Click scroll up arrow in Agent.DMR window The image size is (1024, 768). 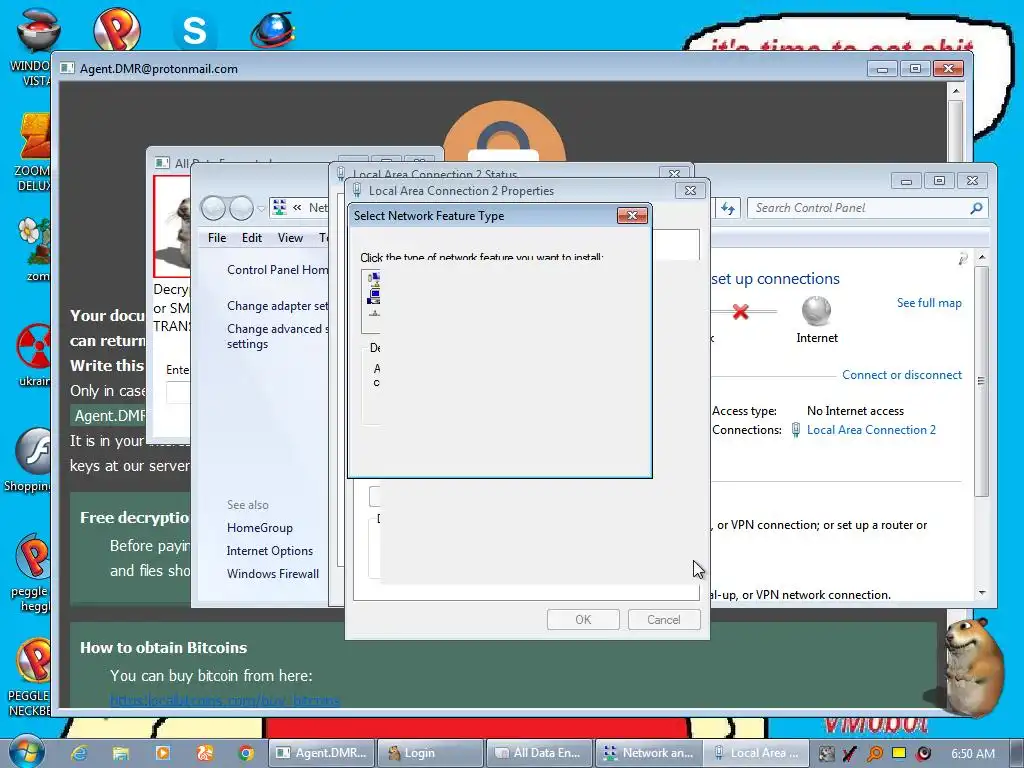(x=955, y=91)
